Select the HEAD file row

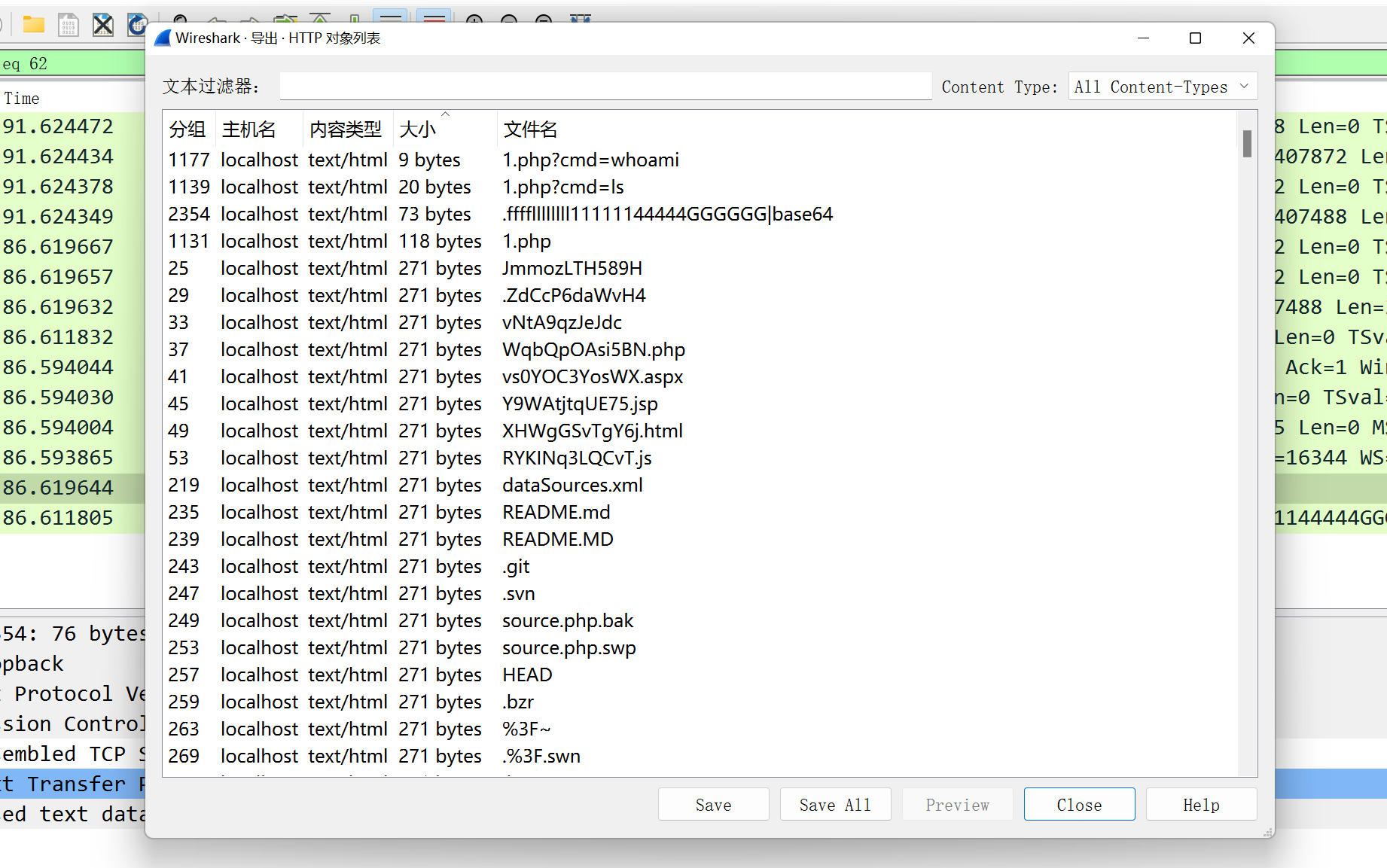[x=700, y=675]
